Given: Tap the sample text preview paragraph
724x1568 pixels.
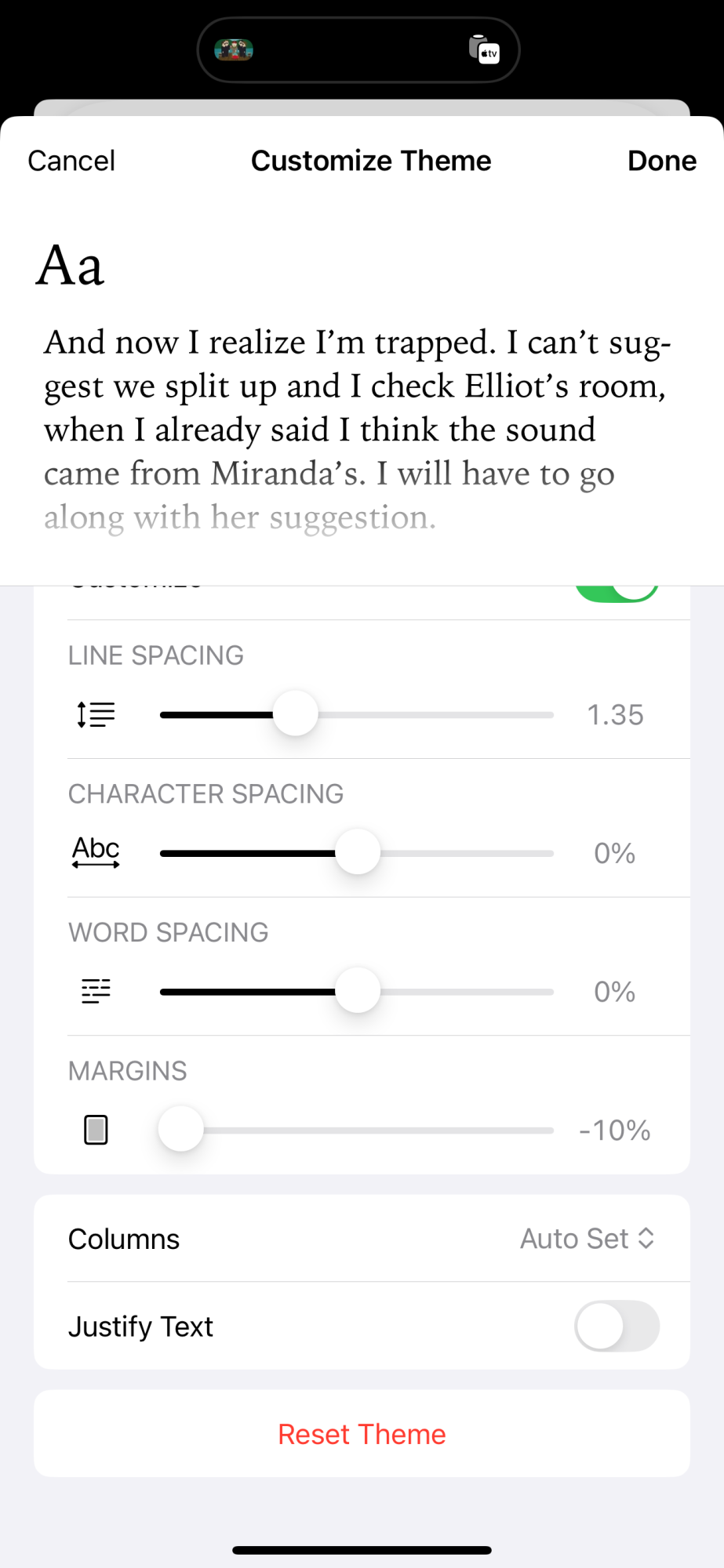Looking at the screenshot, I should [357, 429].
